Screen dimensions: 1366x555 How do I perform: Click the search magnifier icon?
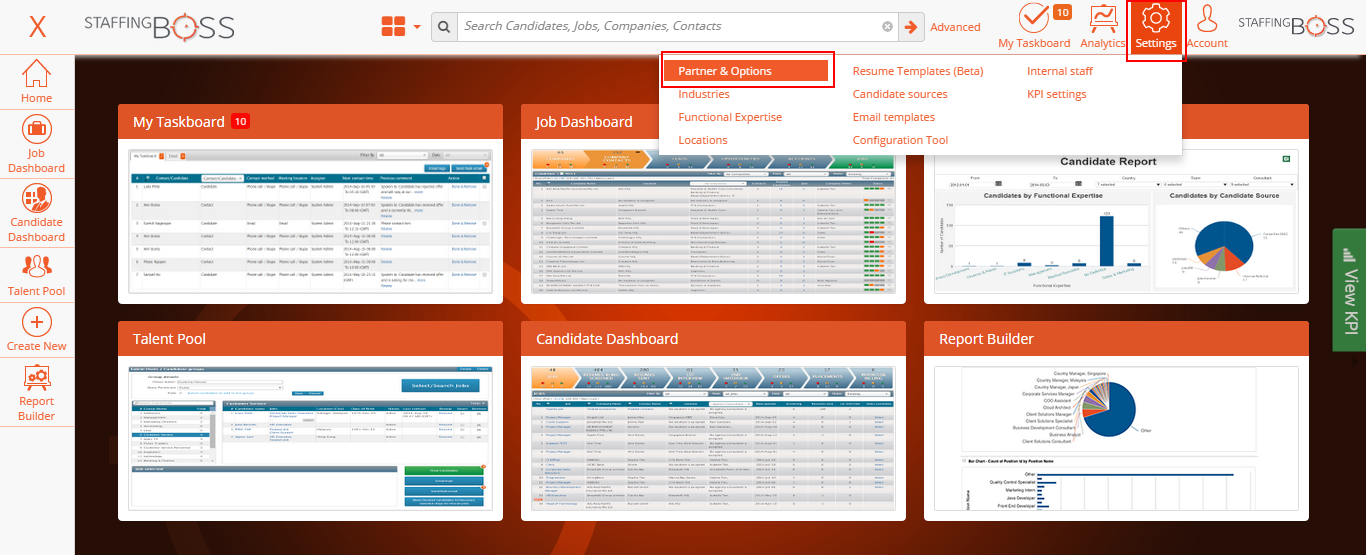point(444,27)
